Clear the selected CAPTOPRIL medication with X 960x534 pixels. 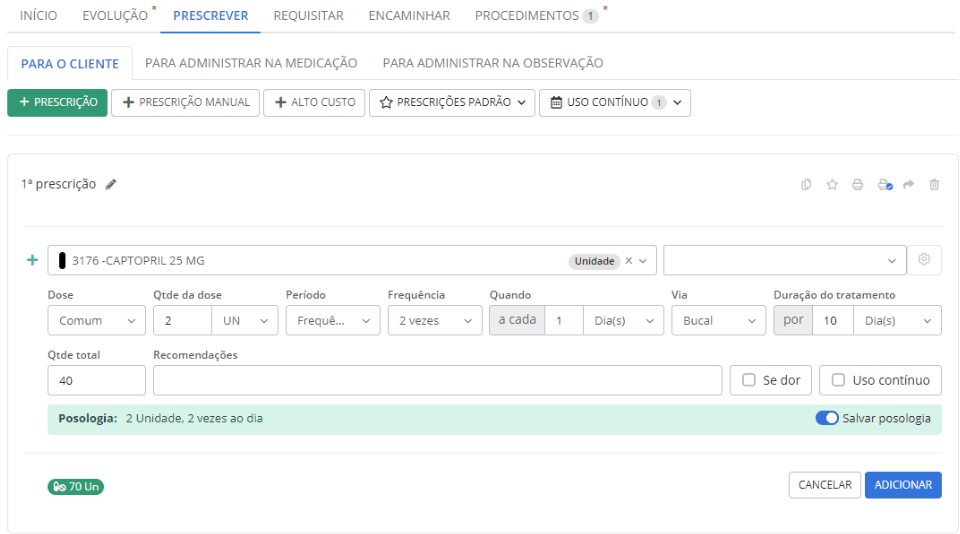coord(629,261)
